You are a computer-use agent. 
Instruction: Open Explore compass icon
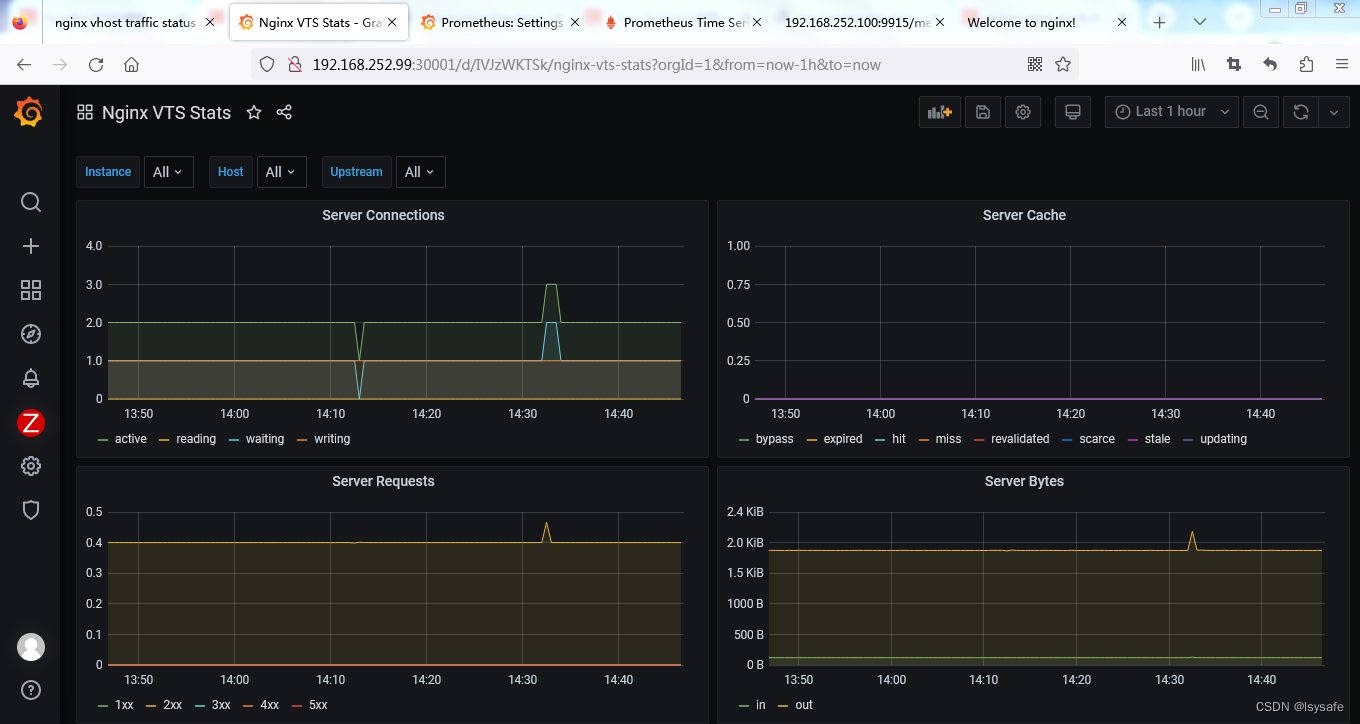pyautogui.click(x=31, y=334)
